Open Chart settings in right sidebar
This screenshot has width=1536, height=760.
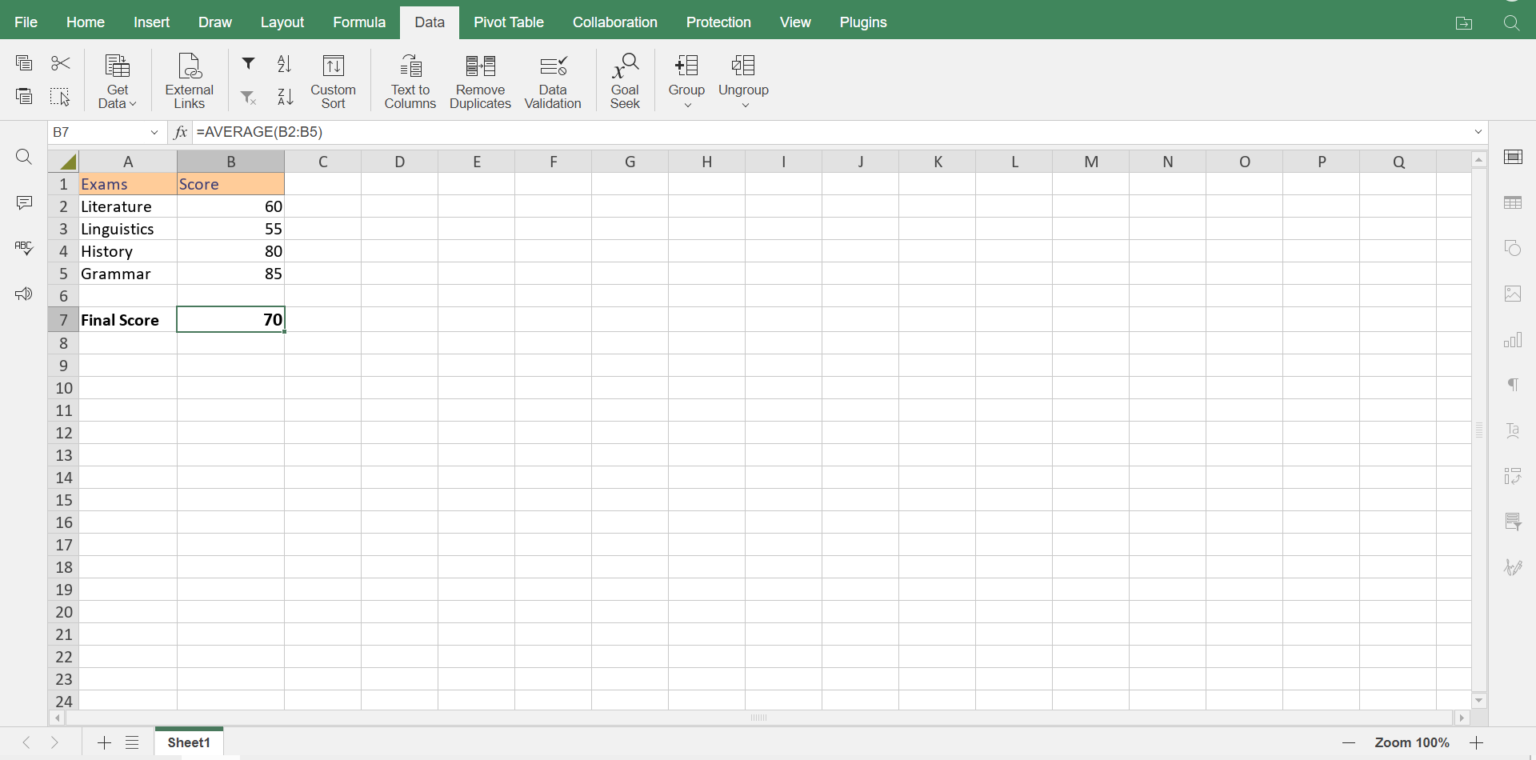click(x=1513, y=340)
